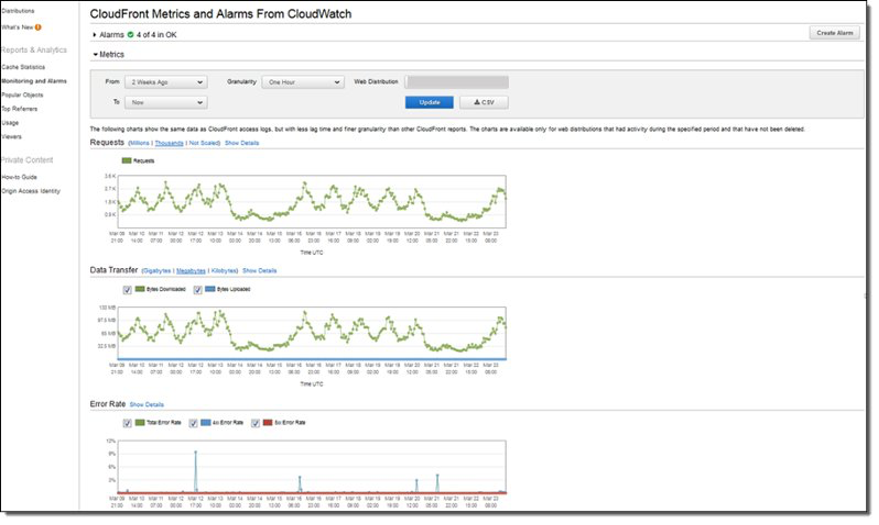Toggle the Total Error Rate checkbox
The image size is (879, 525).
coord(127,423)
